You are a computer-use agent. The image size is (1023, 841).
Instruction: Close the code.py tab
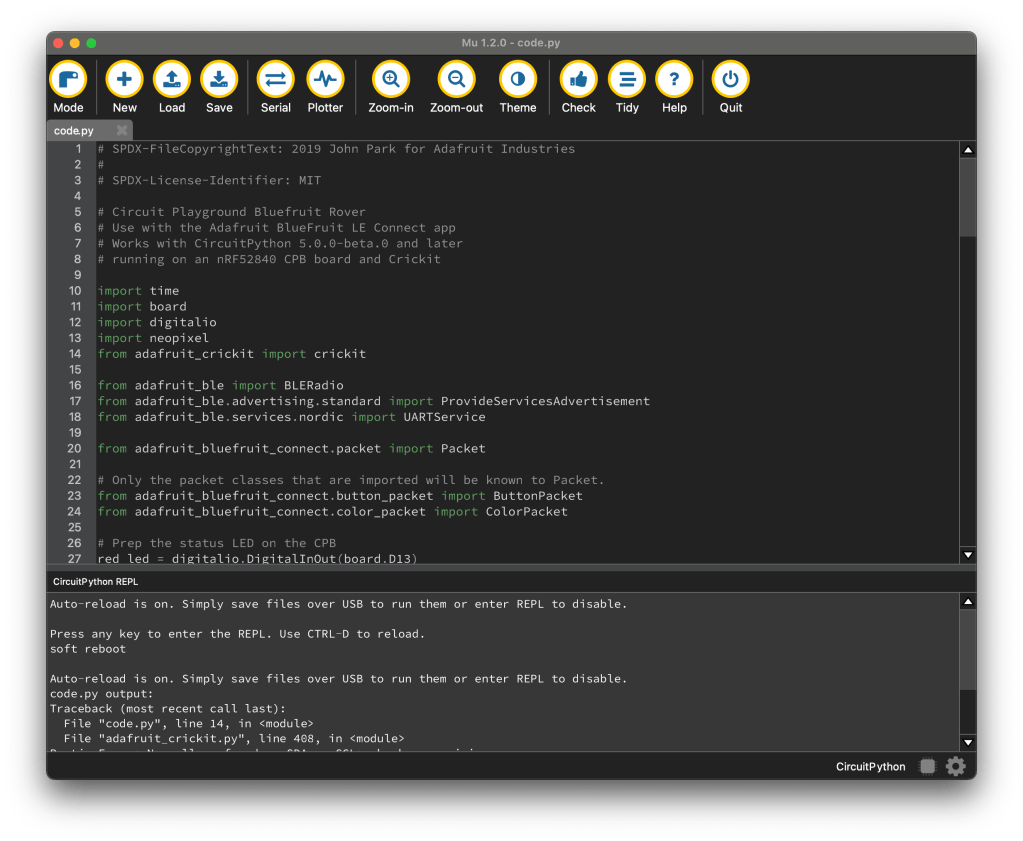[x=121, y=131]
